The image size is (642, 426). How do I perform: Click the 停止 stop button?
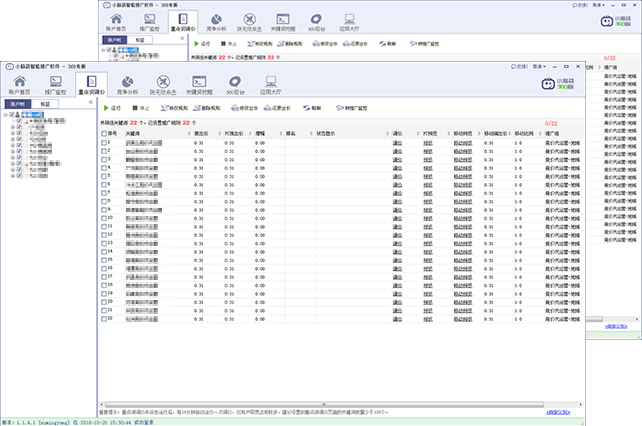[x=141, y=106]
